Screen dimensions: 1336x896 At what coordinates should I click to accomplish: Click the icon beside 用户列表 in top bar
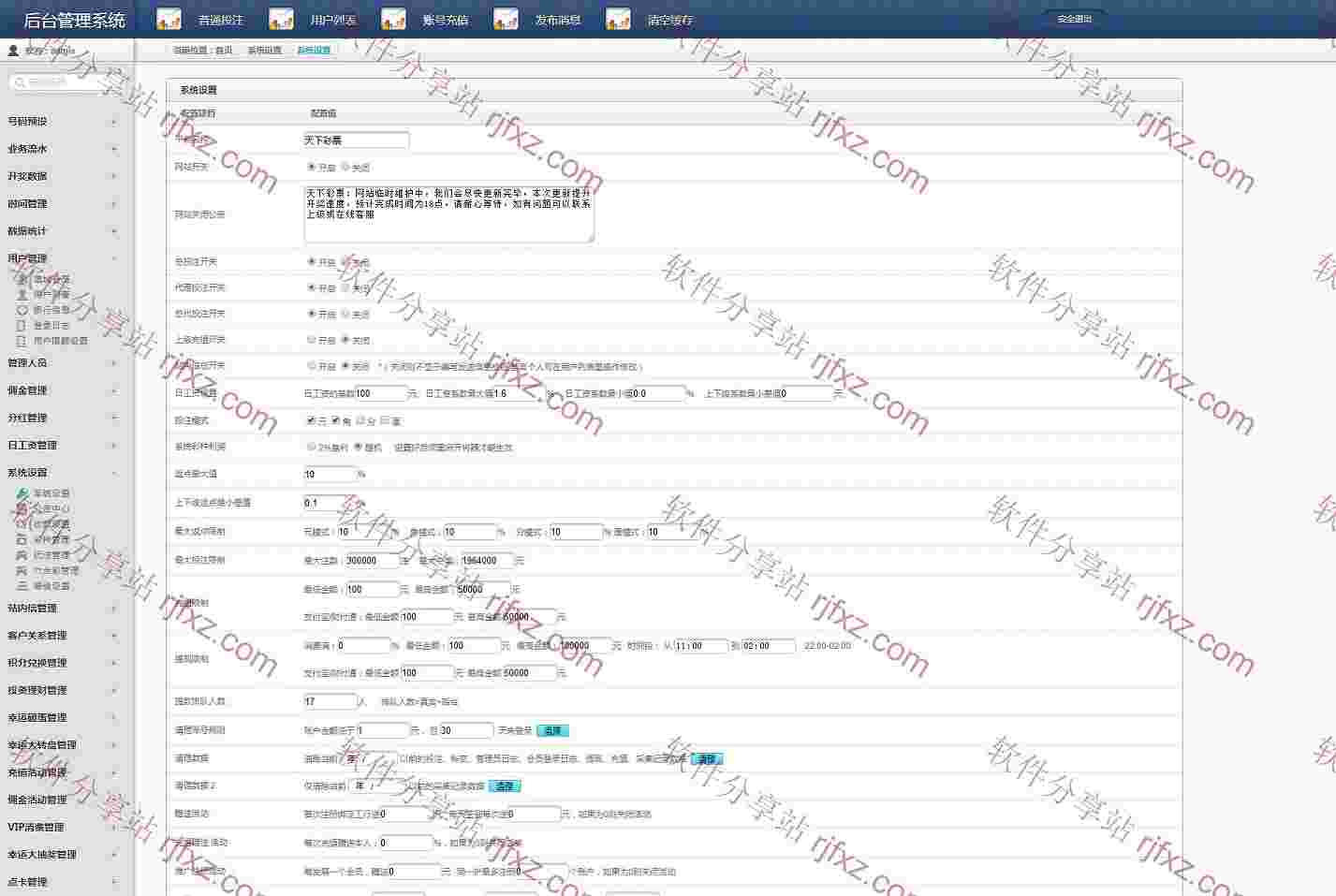[x=281, y=19]
